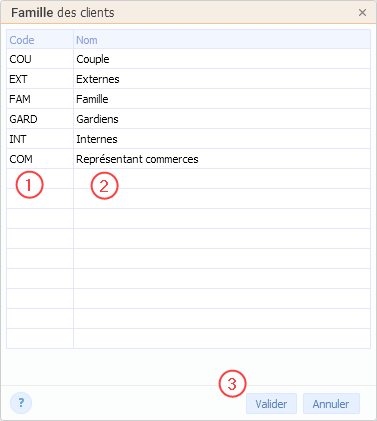This screenshot has width=377, height=421.
Task: Sort by the Code column header
Action: (40, 40)
